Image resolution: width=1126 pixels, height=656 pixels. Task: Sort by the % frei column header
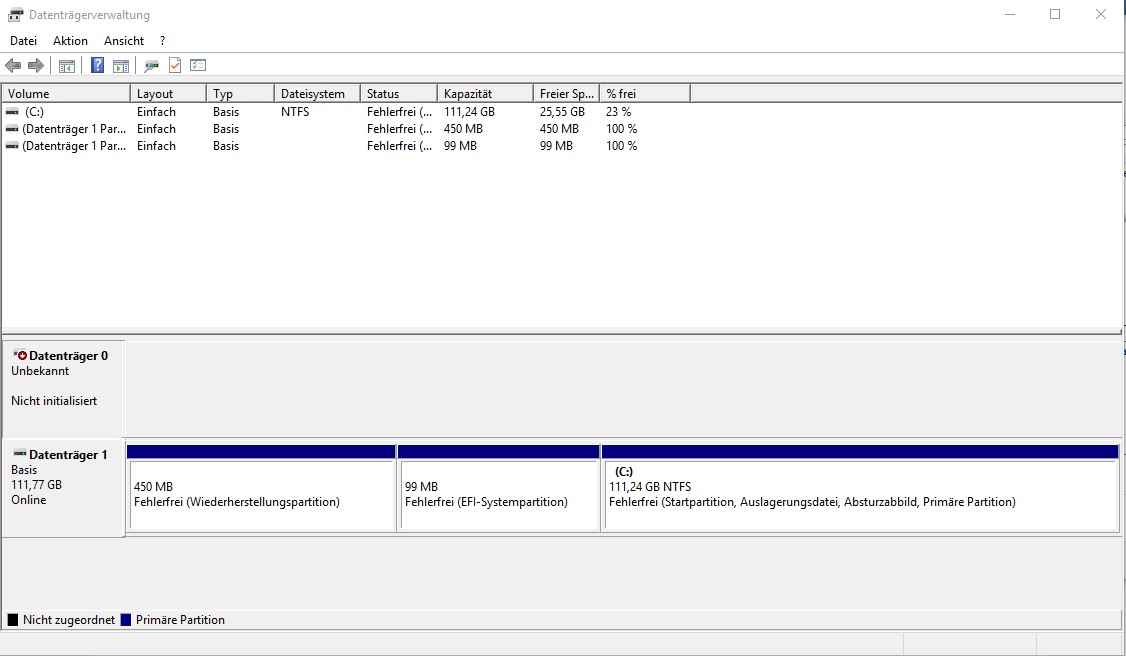coord(644,93)
